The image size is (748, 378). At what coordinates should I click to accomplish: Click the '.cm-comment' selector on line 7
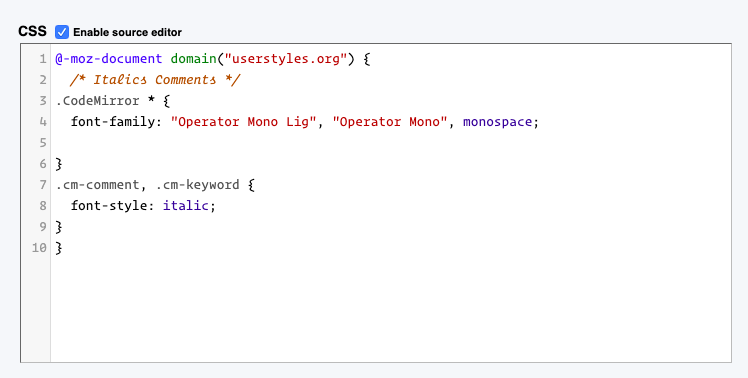97,185
